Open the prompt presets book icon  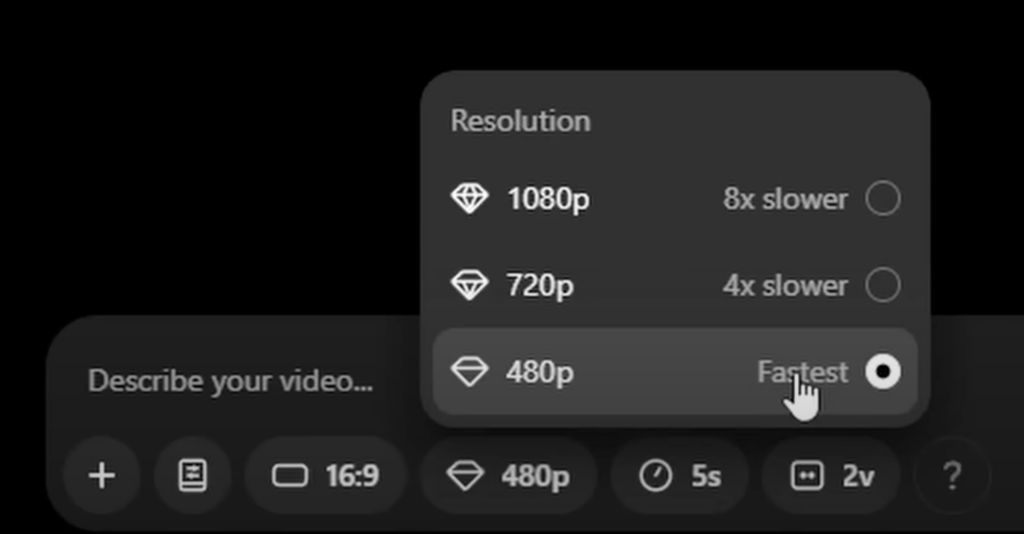[193, 475]
